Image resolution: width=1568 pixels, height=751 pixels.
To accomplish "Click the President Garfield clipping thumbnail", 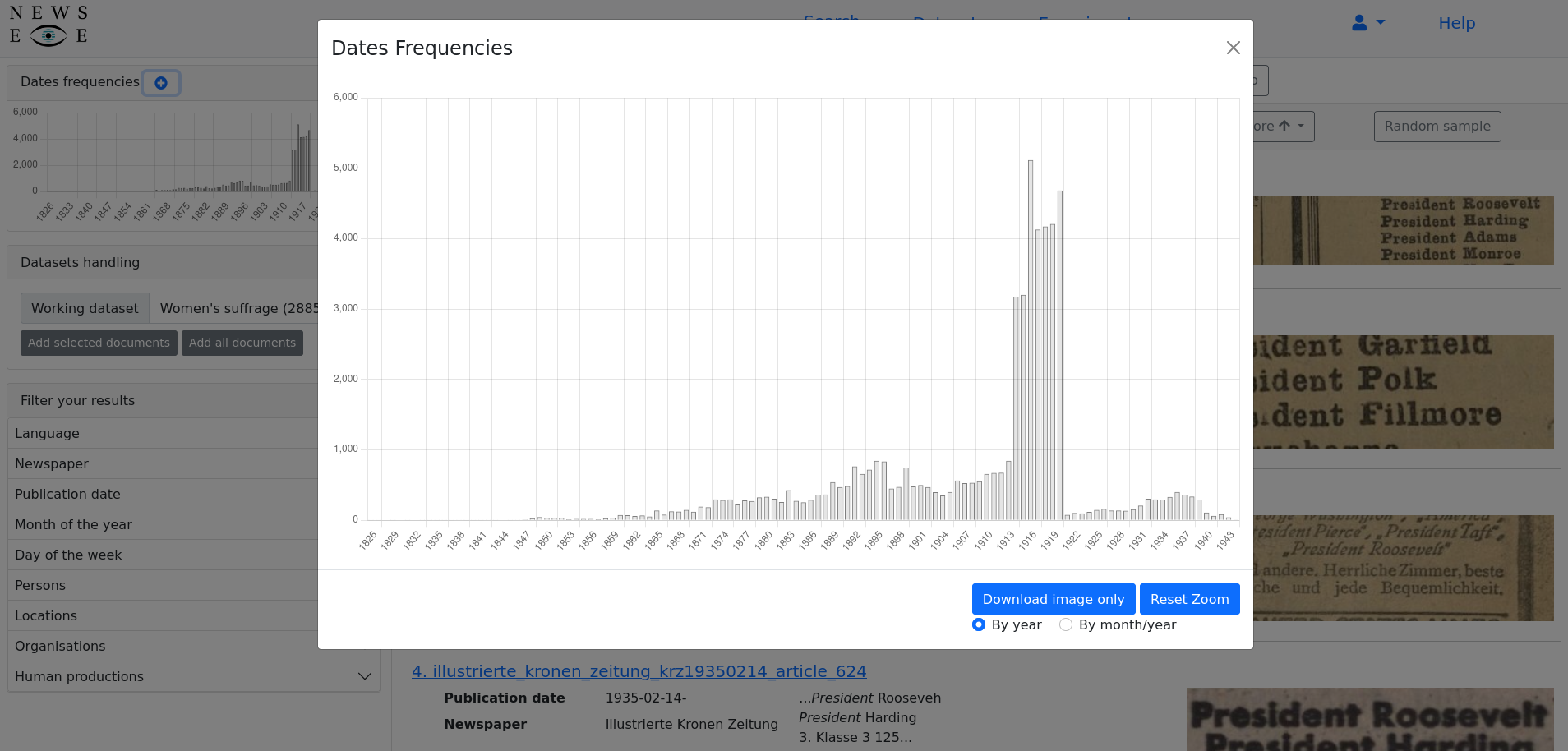I will coord(1404,392).
